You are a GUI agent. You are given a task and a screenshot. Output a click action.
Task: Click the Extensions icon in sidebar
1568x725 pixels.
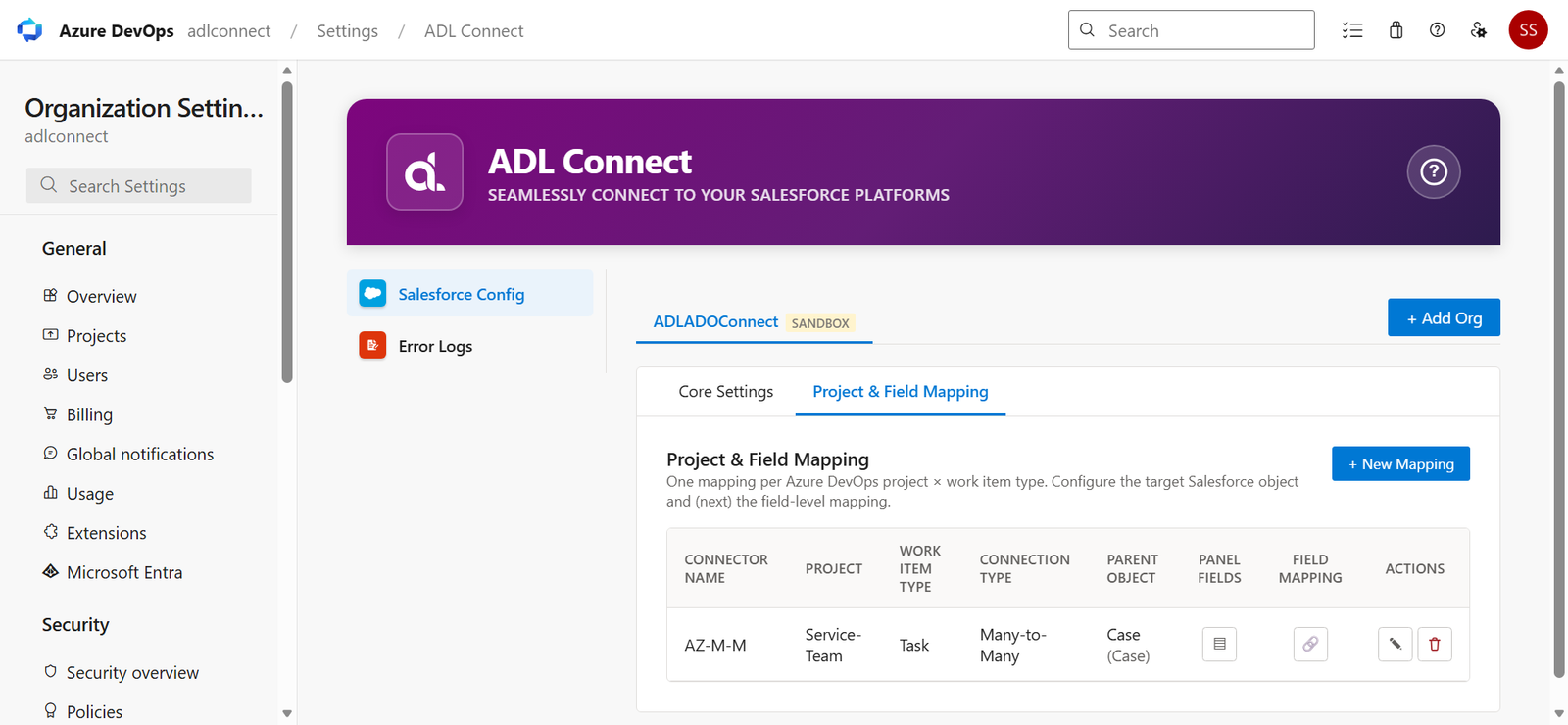[x=50, y=532]
